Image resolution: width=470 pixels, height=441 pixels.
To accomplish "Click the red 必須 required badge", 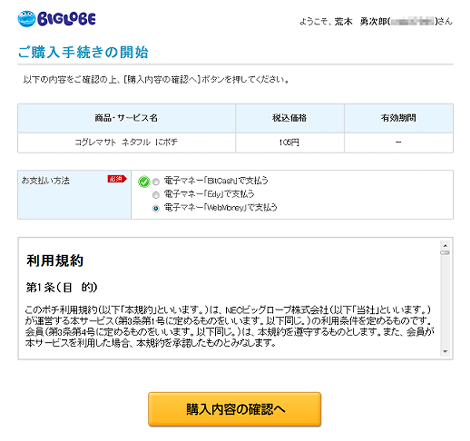I will pos(117,179).
